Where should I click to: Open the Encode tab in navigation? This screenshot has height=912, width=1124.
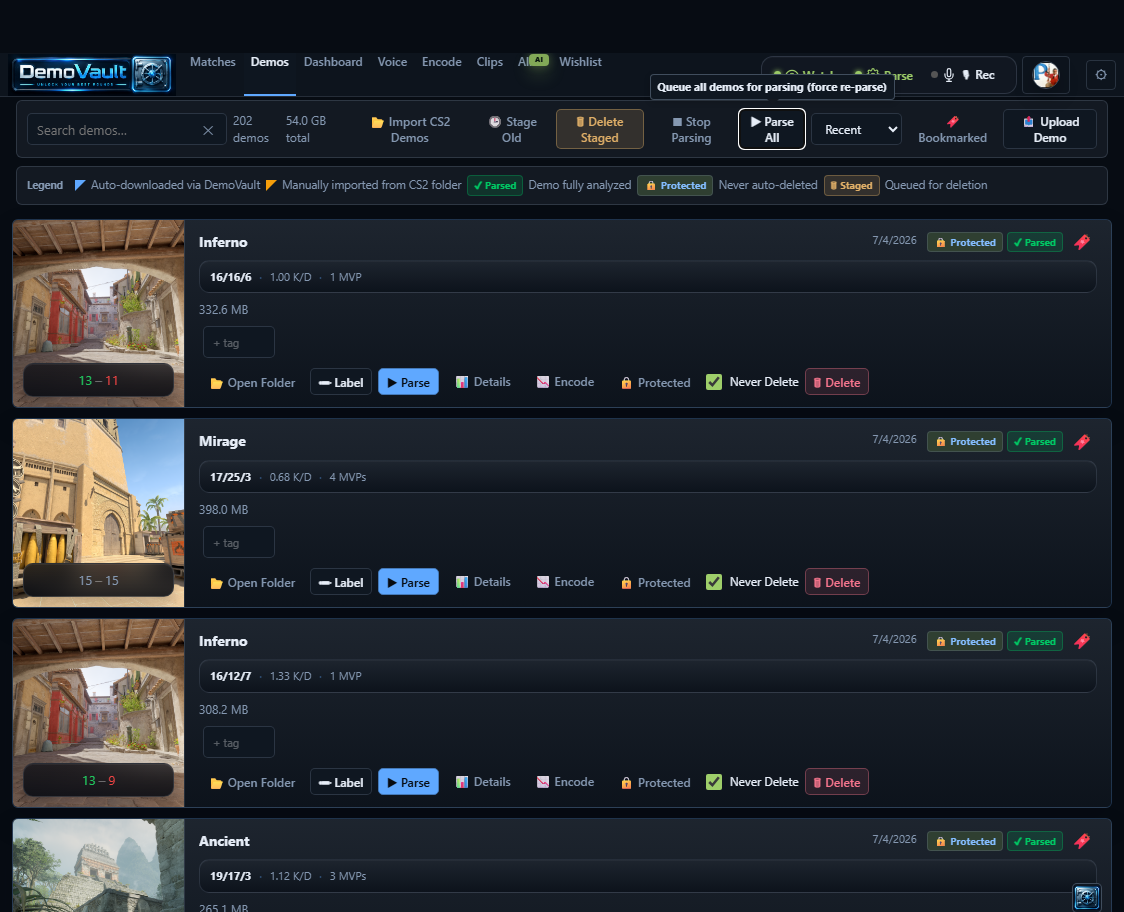coord(442,62)
